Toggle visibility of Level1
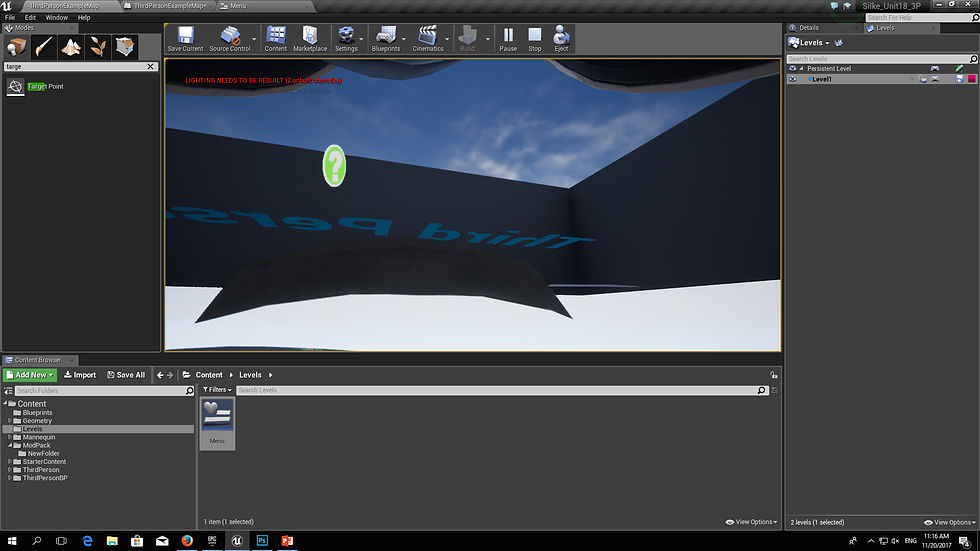This screenshot has width=980, height=551. click(x=792, y=79)
